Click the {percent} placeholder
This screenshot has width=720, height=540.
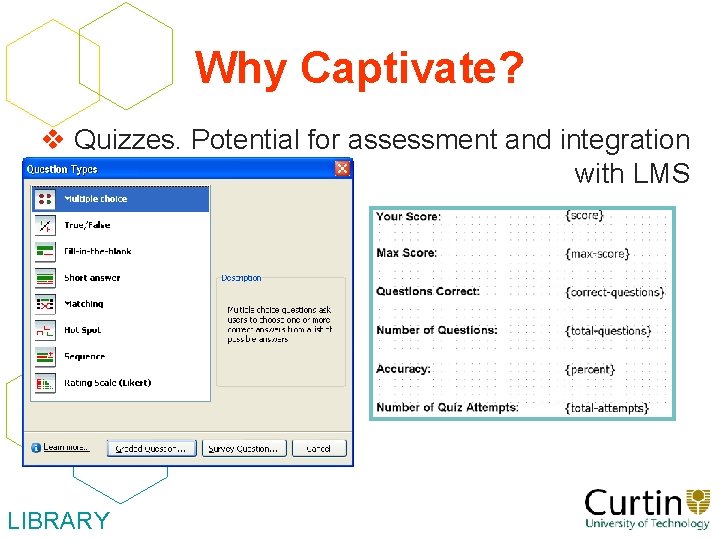tap(590, 369)
